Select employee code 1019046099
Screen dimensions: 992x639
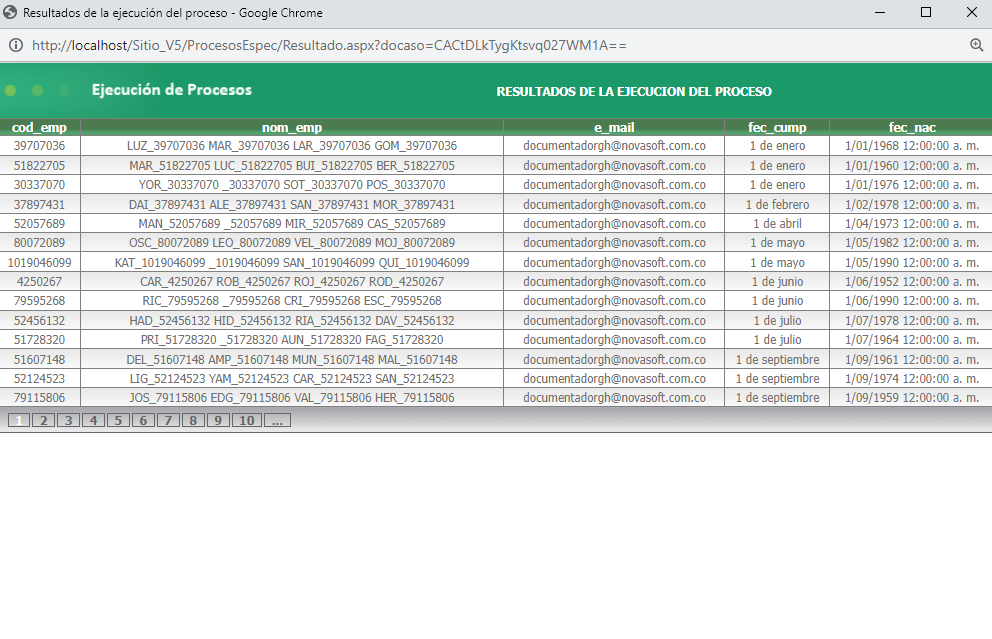[x=39, y=263]
